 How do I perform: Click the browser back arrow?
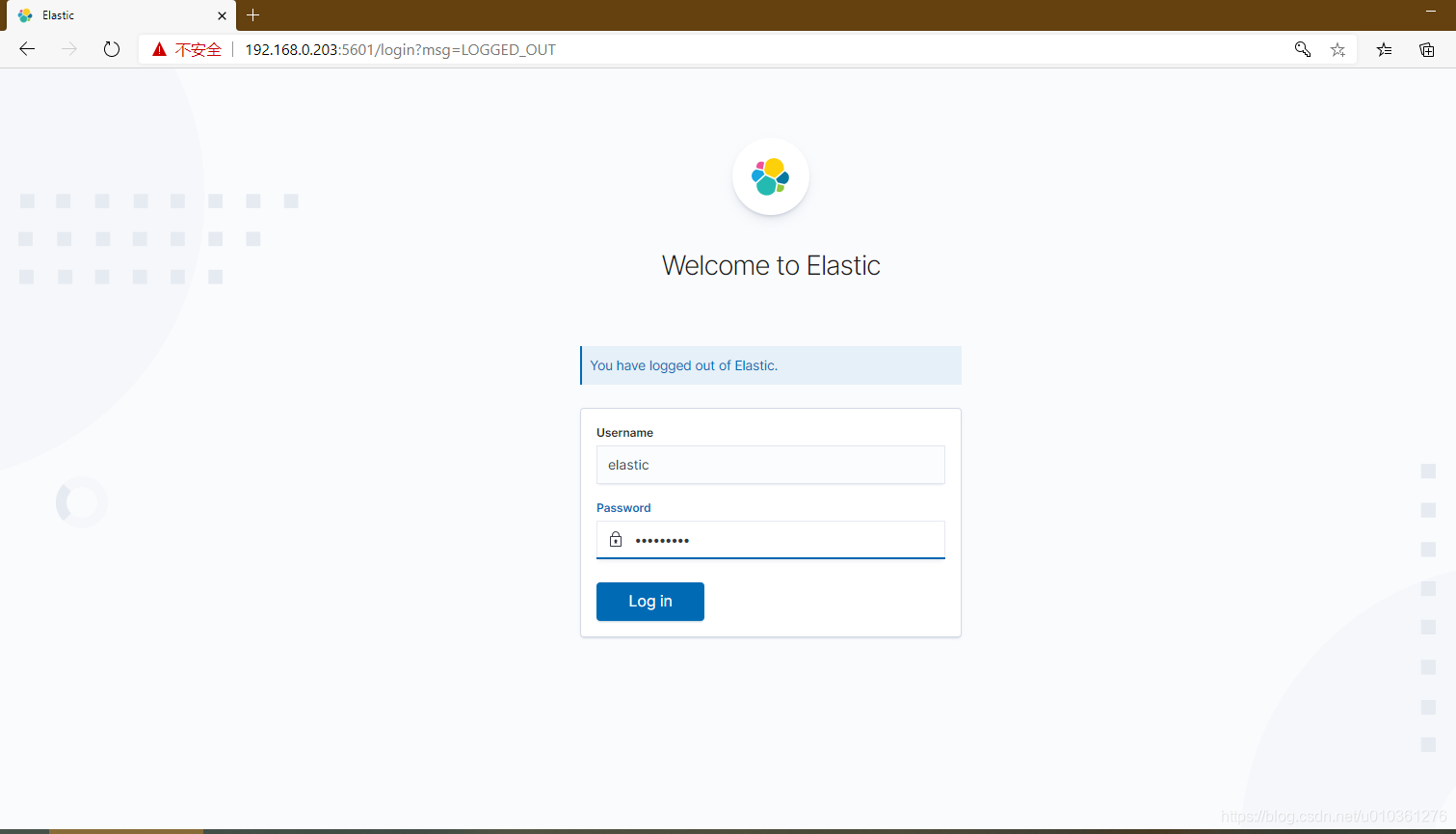[27, 49]
